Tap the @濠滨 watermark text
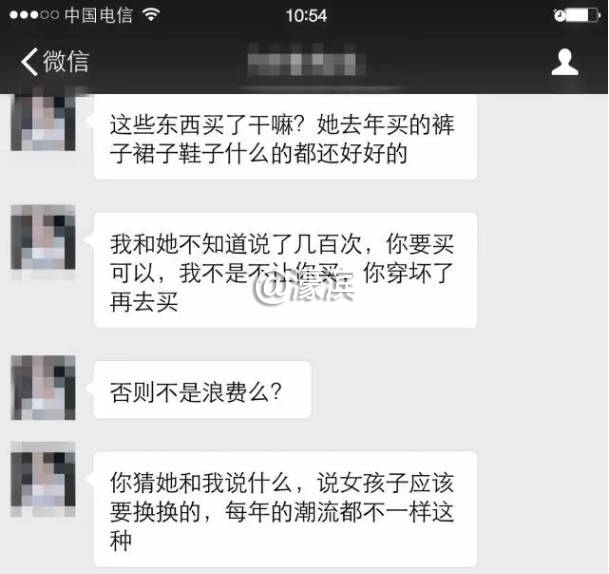The width and height of the screenshot is (609, 574). coord(304,289)
